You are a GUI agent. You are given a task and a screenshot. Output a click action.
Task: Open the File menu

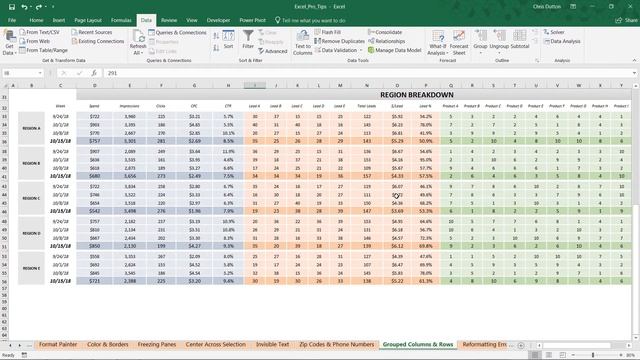12,20
